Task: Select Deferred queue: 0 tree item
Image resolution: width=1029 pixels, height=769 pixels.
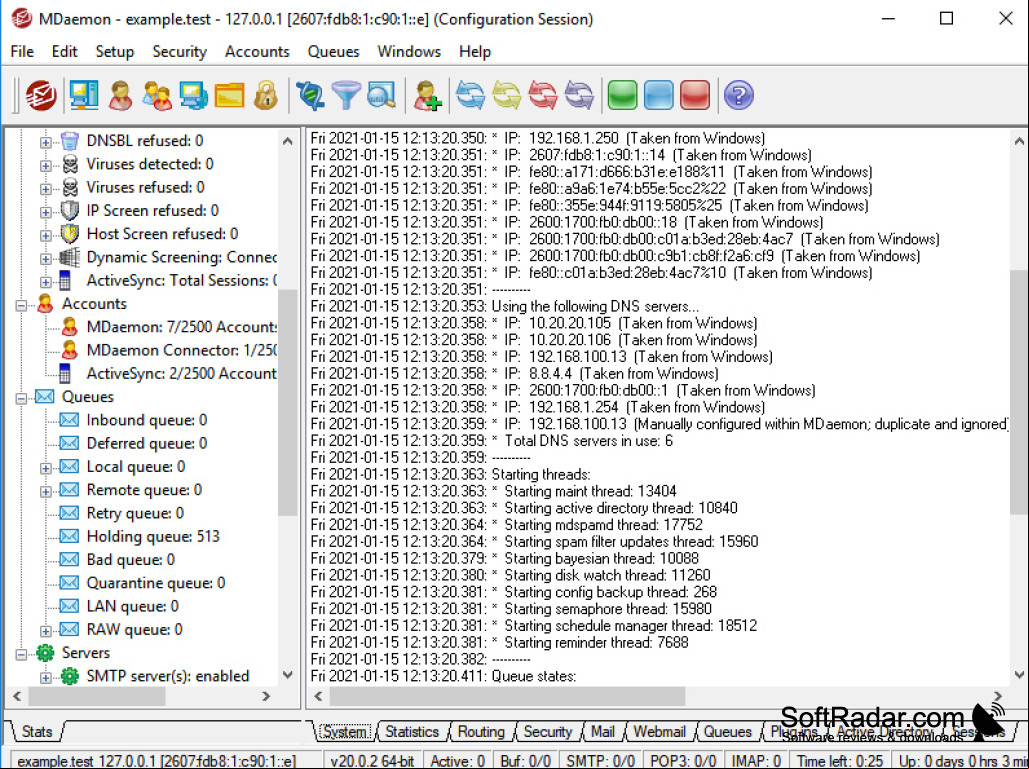Action: pos(146,444)
